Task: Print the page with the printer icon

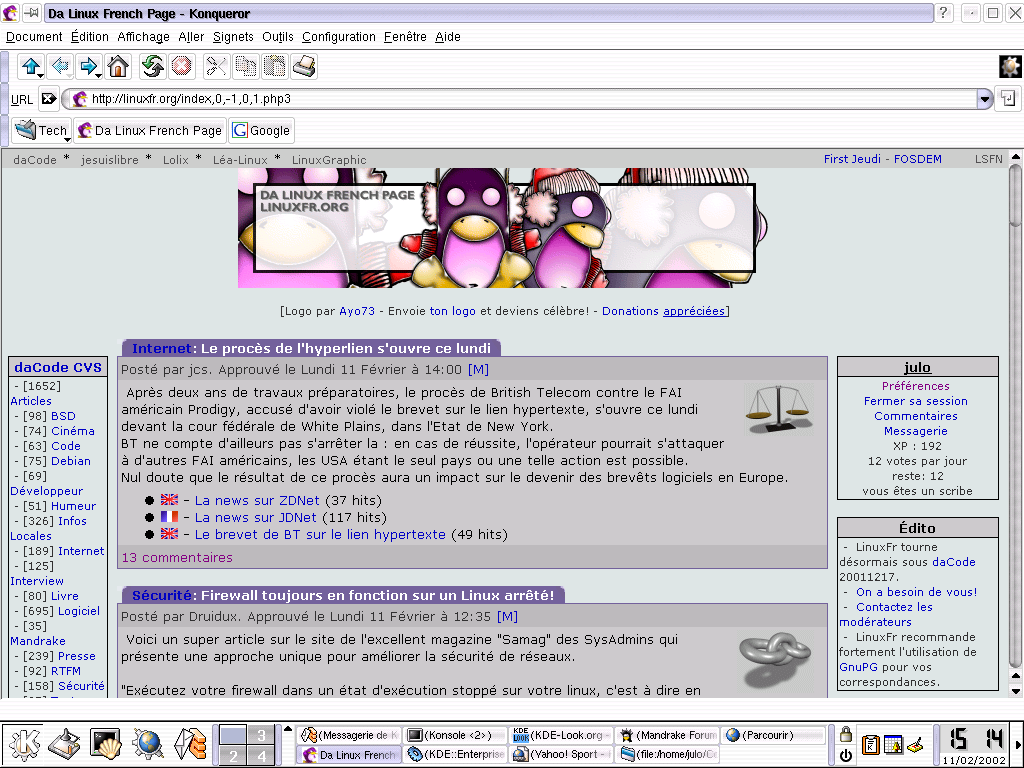Action: (x=304, y=66)
